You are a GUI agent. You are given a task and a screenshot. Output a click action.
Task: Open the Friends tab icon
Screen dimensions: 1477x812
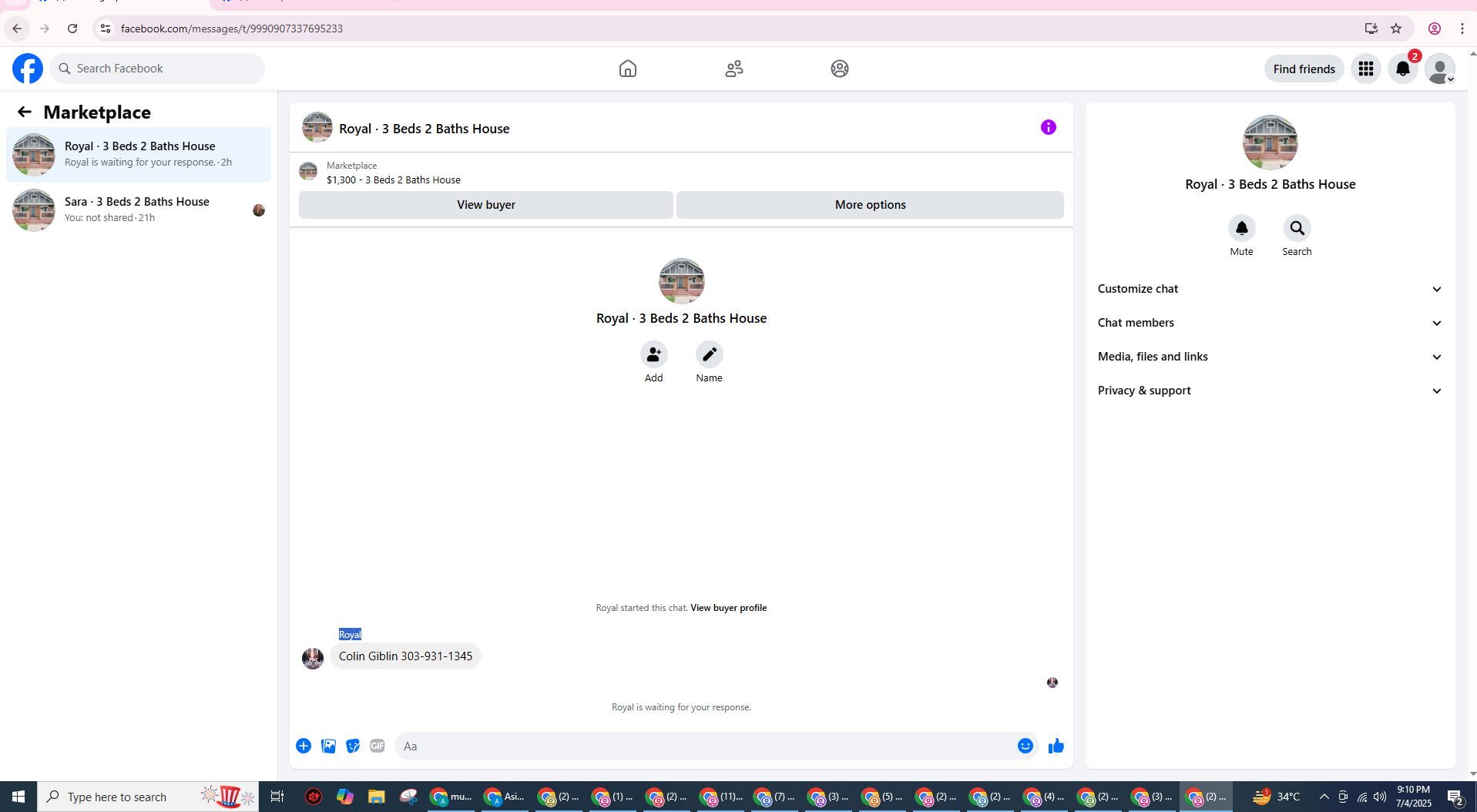point(734,69)
